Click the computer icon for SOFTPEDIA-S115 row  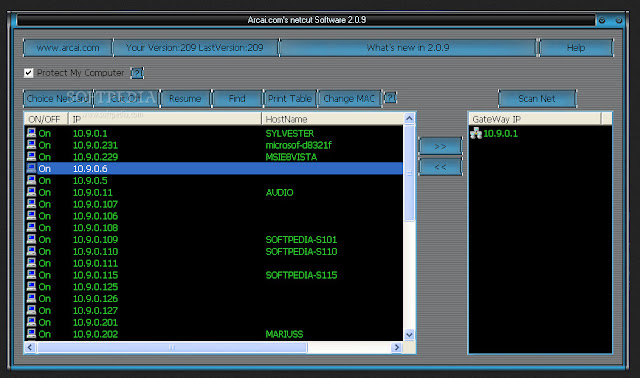(x=31, y=275)
